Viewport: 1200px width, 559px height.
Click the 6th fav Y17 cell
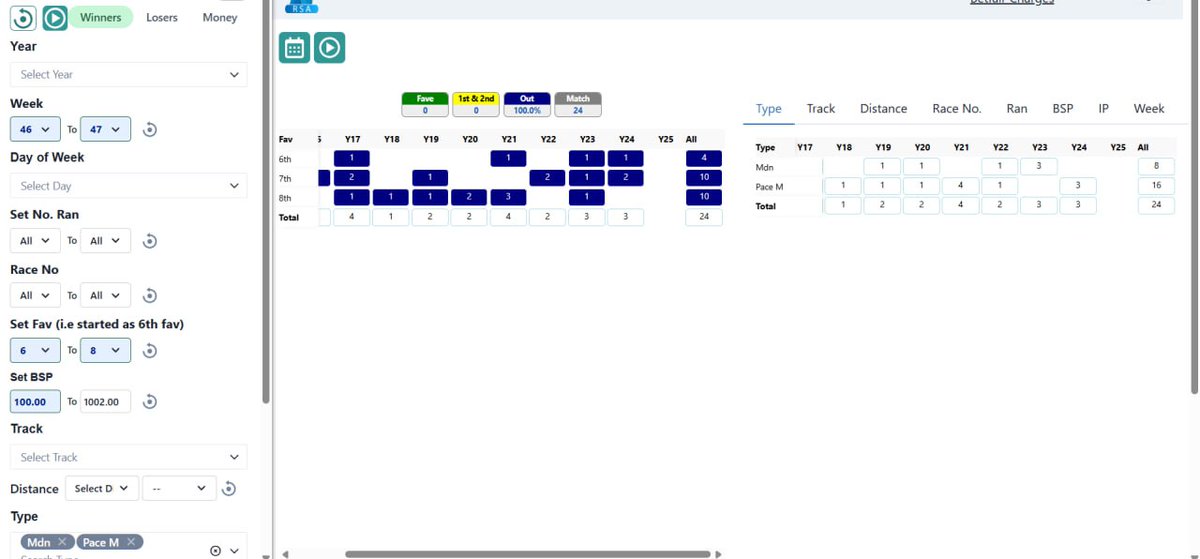click(351, 158)
